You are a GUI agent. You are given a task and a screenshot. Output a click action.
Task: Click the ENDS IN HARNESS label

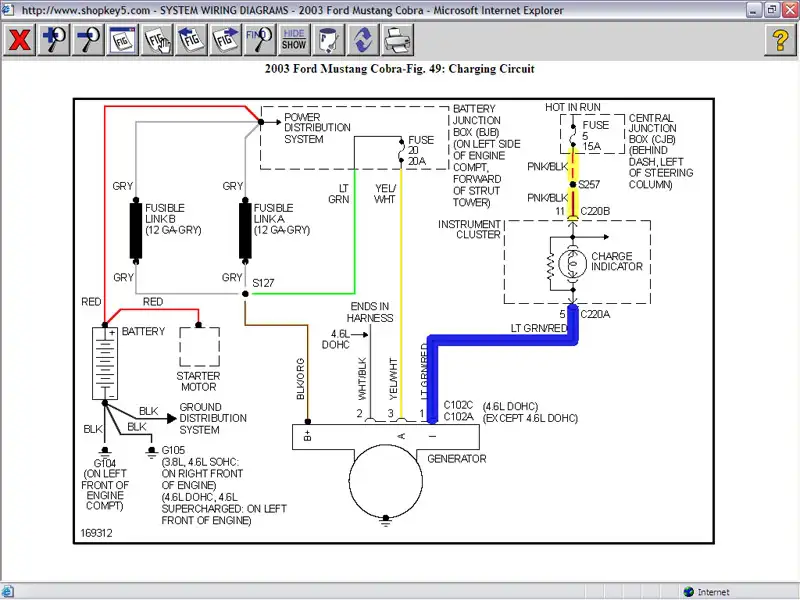pos(370,312)
